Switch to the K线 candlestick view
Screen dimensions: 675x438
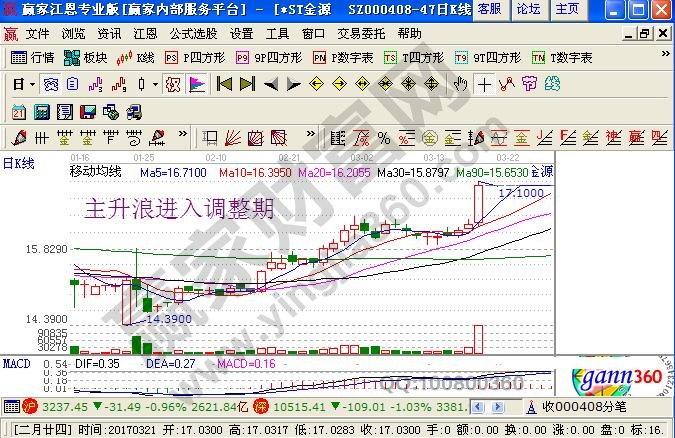(x=135, y=58)
